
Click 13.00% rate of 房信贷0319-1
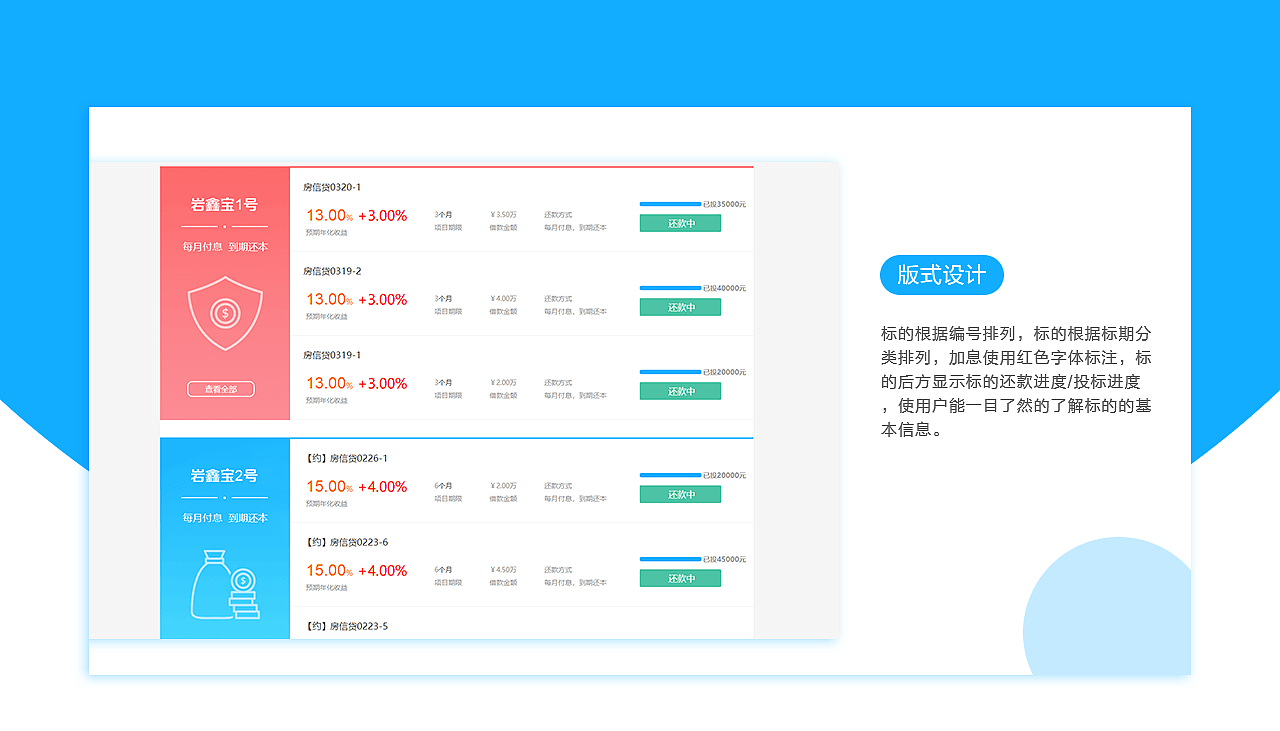[329, 383]
